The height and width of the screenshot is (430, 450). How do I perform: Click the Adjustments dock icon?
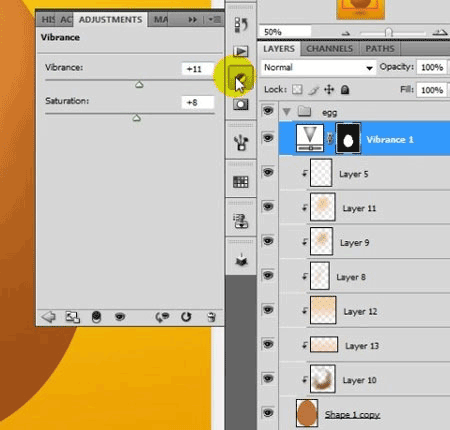click(241, 78)
